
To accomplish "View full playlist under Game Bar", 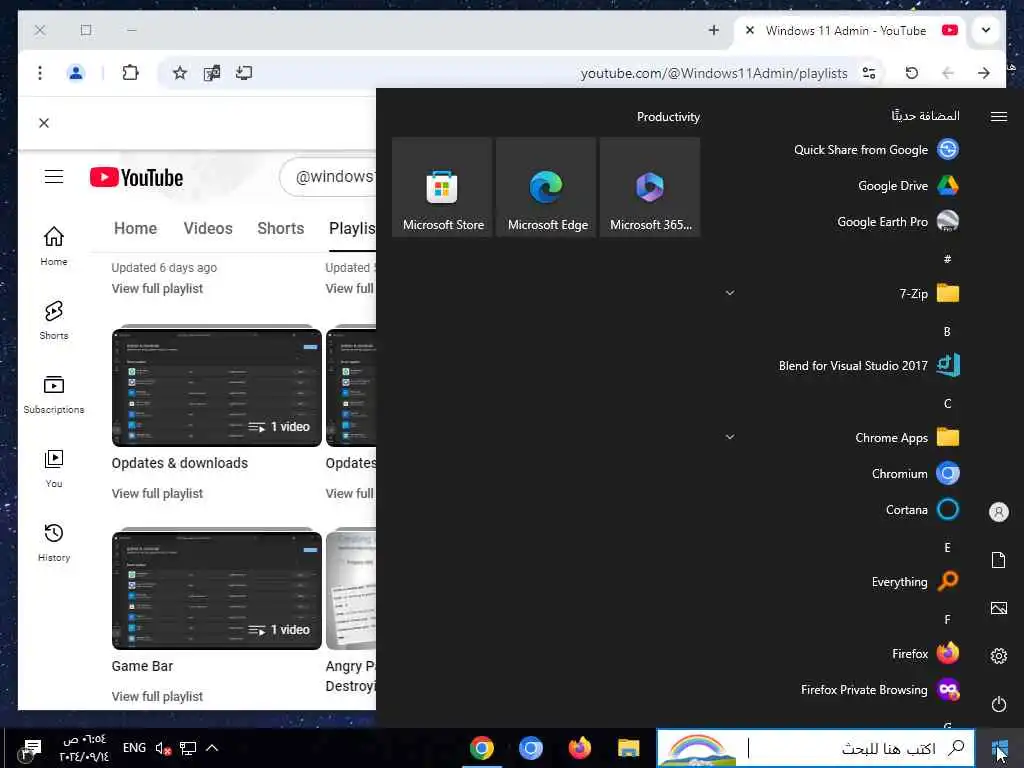I will point(157,696).
